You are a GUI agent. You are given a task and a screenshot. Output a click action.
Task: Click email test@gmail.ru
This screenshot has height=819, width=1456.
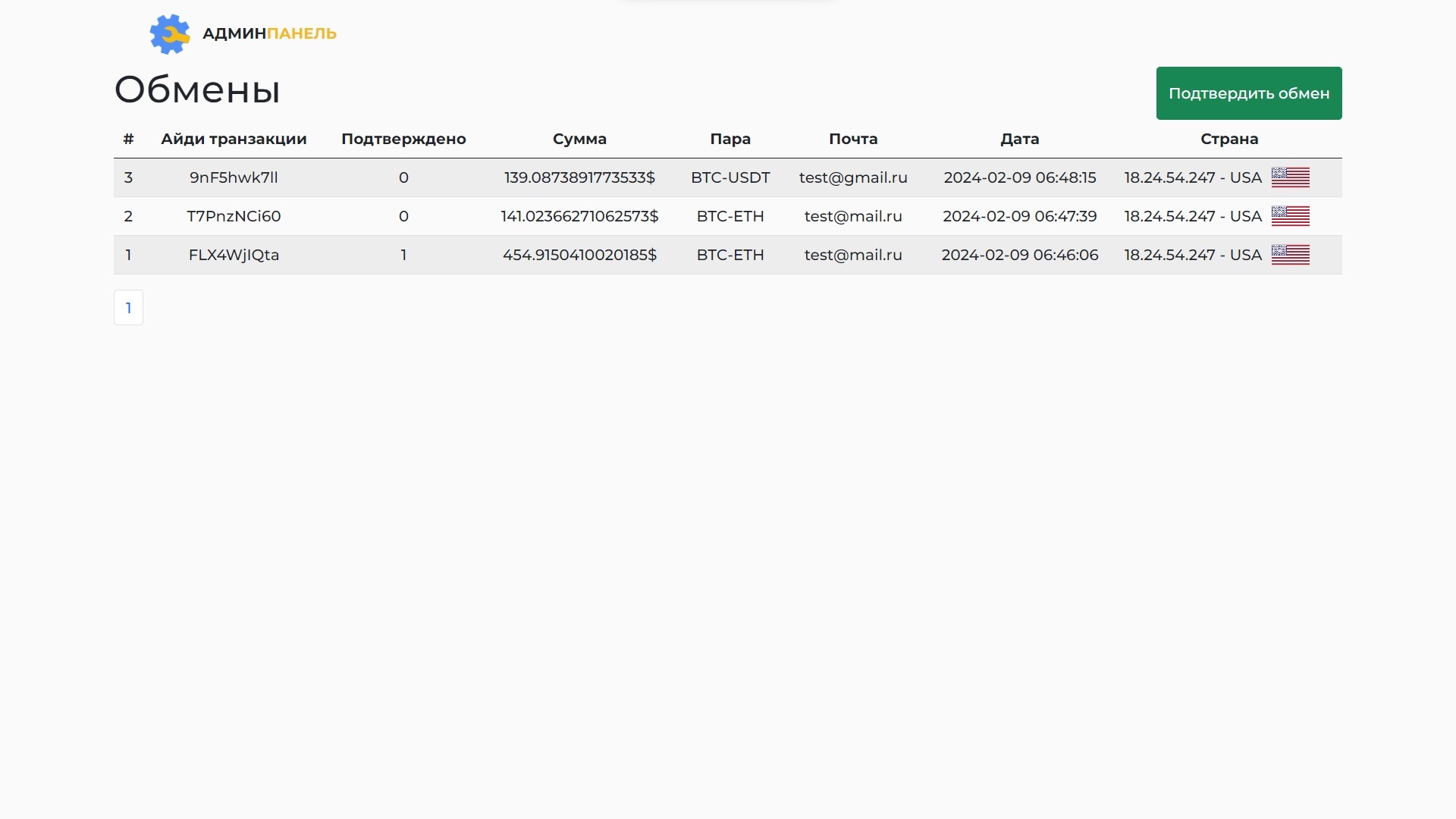coord(853,177)
